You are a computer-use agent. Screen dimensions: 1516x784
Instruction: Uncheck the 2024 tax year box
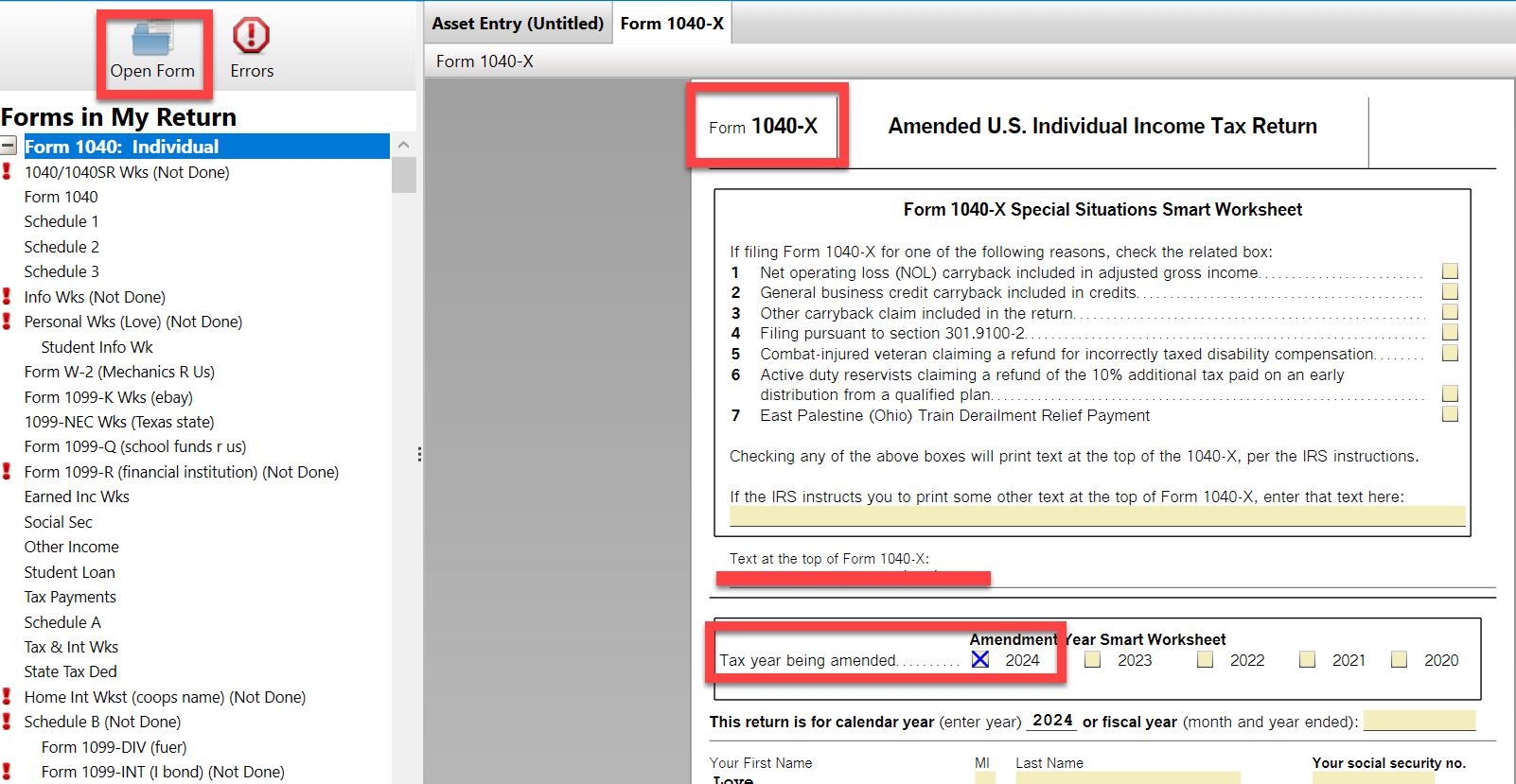(980, 659)
